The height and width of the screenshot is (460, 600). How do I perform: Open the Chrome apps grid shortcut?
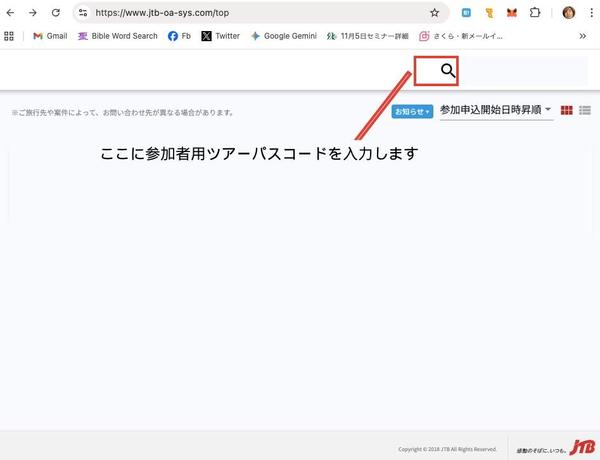[x=10, y=36]
